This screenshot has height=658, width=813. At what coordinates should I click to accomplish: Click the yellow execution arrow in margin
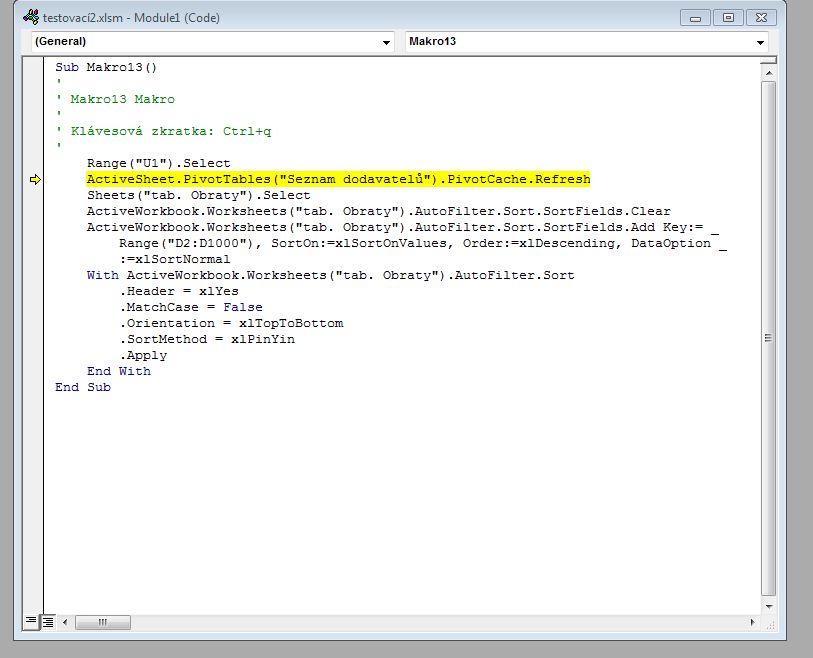(x=35, y=180)
